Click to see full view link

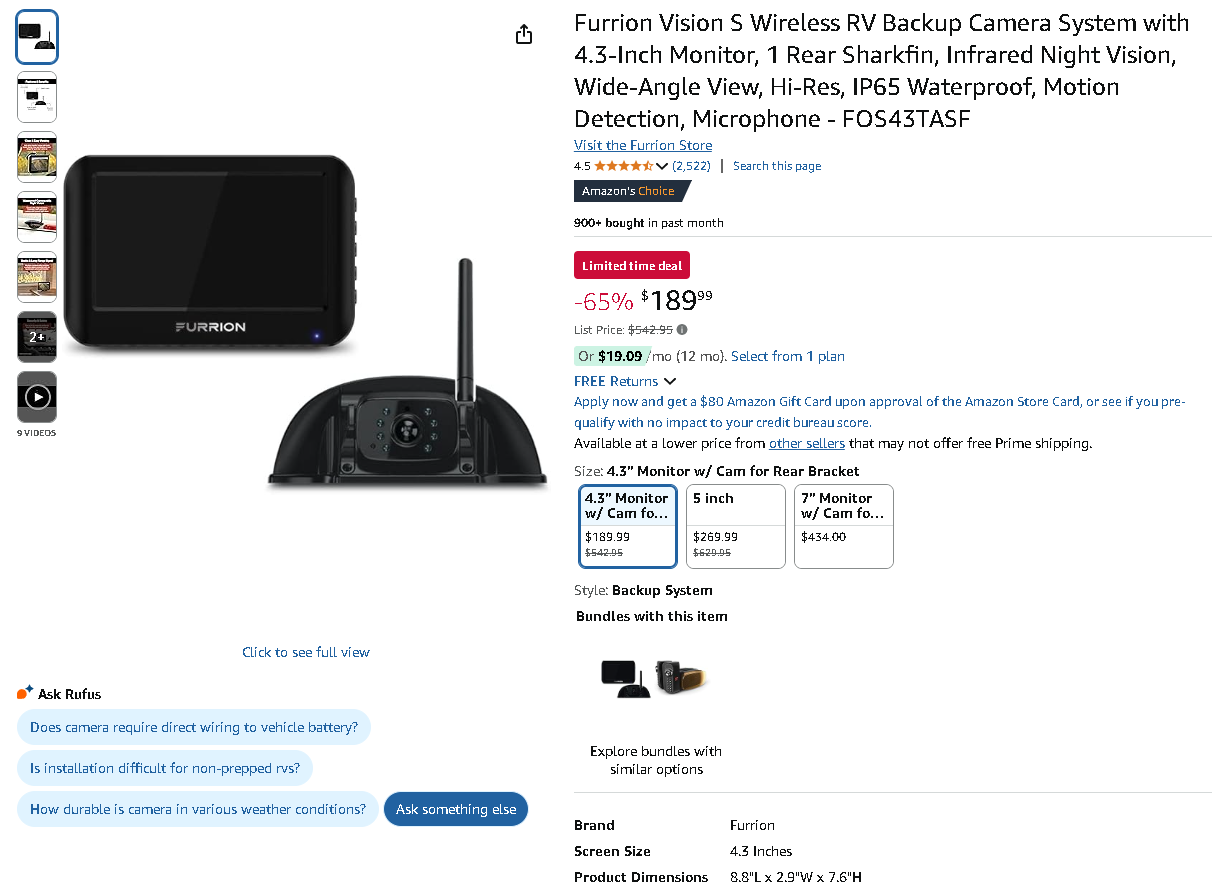pyautogui.click(x=306, y=652)
